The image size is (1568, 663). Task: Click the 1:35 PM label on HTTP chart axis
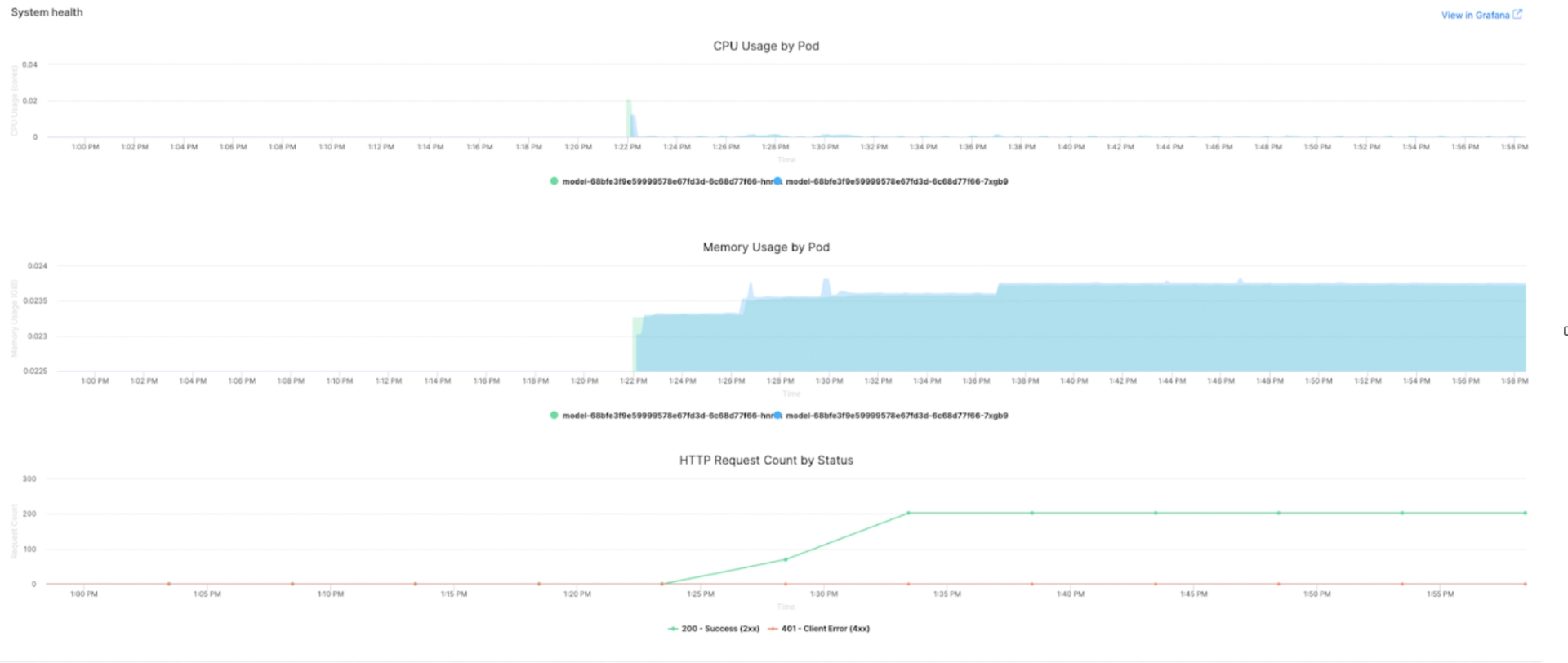(947, 594)
